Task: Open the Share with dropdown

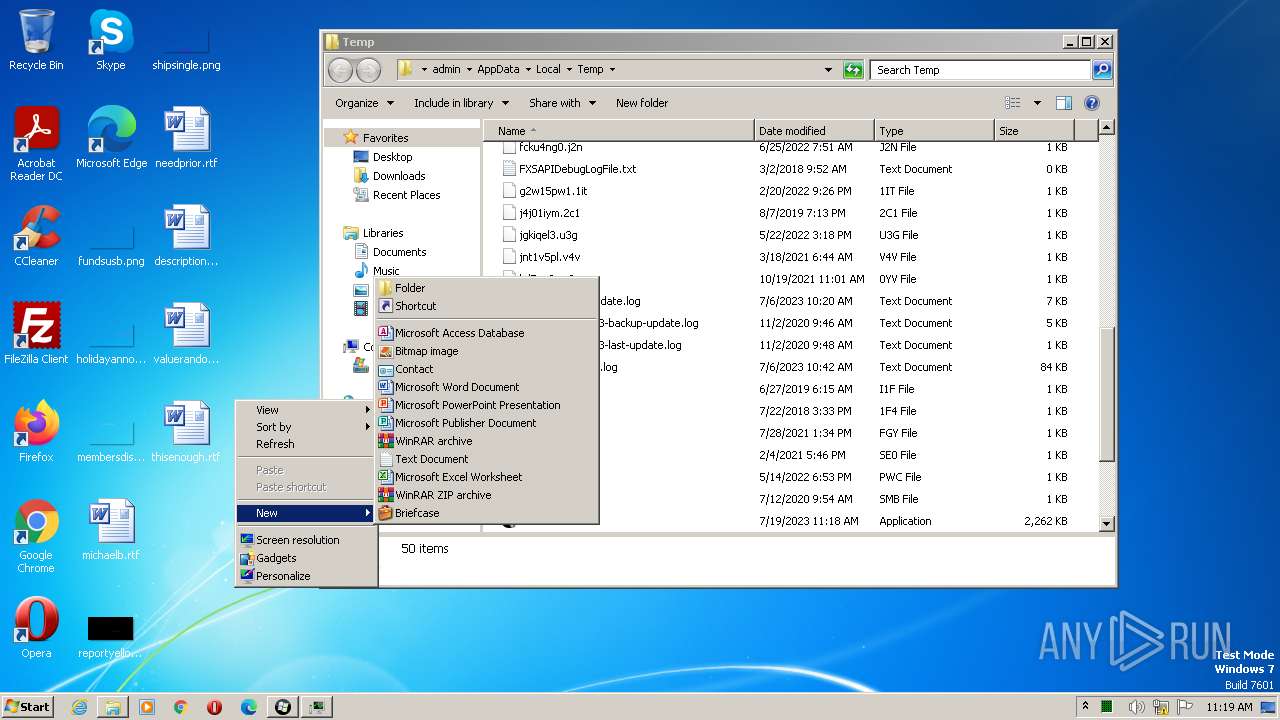Action: tap(562, 103)
